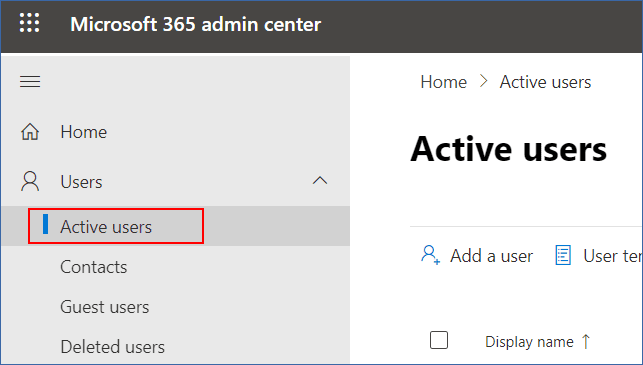Open the app launcher waffle icon
643x365 pixels.
click(x=30, y=23)
